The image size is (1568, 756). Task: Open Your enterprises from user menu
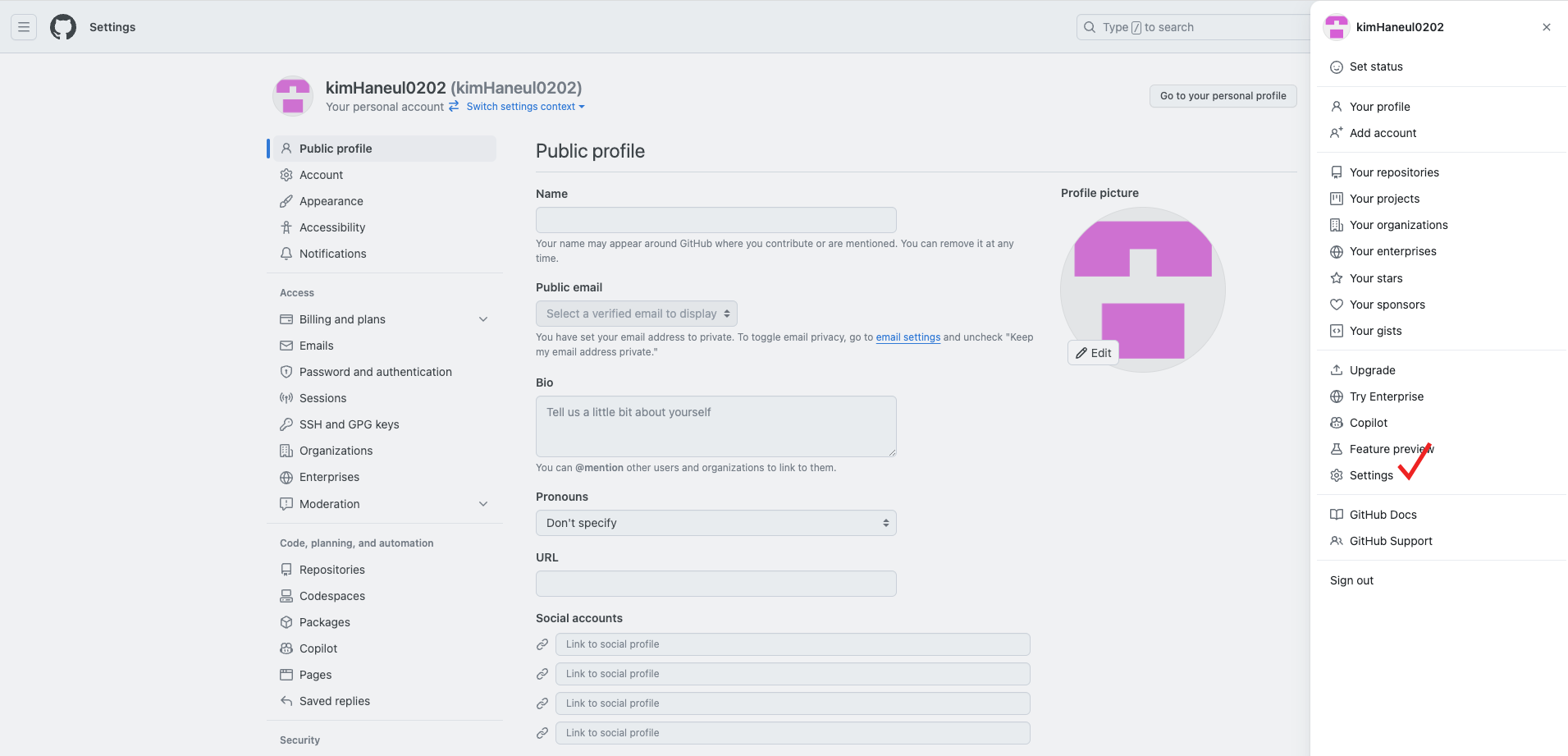click(1442, 251)
